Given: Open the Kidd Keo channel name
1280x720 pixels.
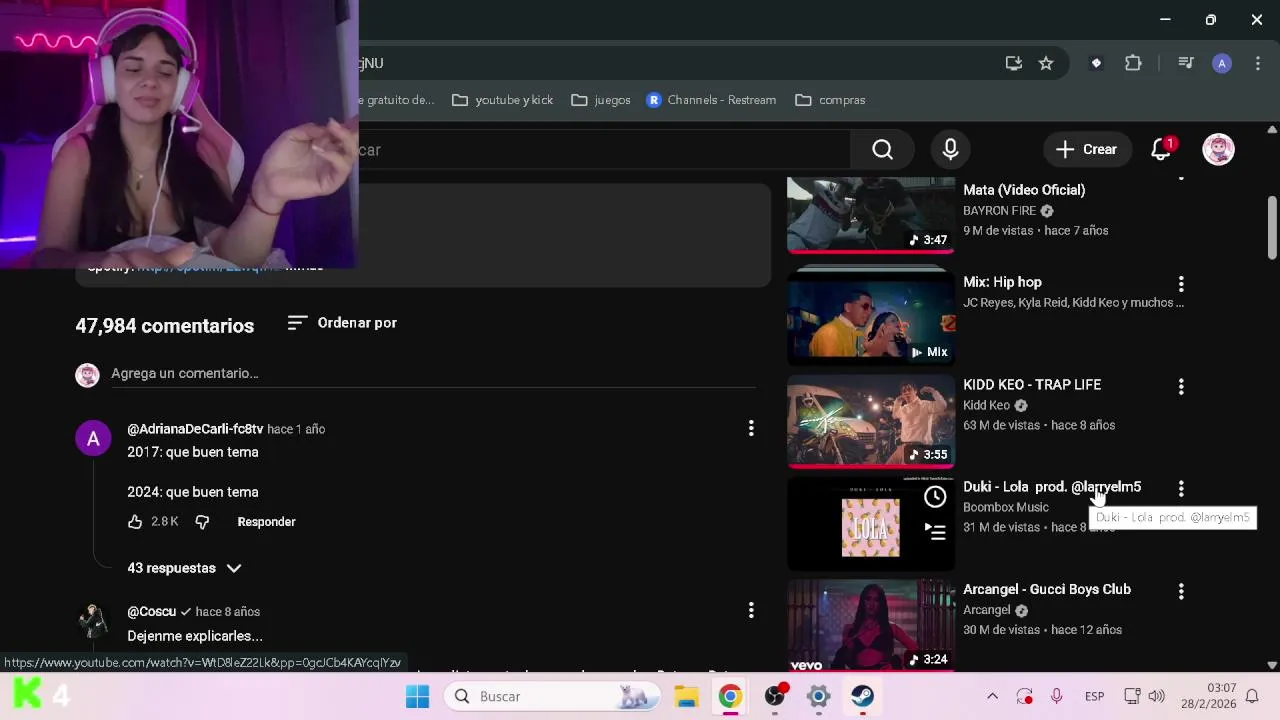Looking at the screenshot, I should [986, 405].
